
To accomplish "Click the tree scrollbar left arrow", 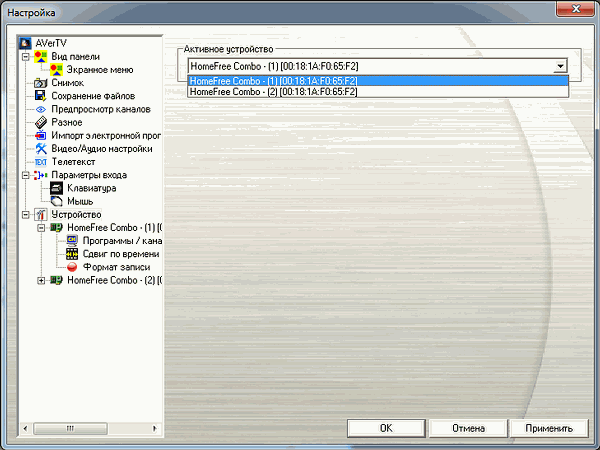I will pos(25,428).
